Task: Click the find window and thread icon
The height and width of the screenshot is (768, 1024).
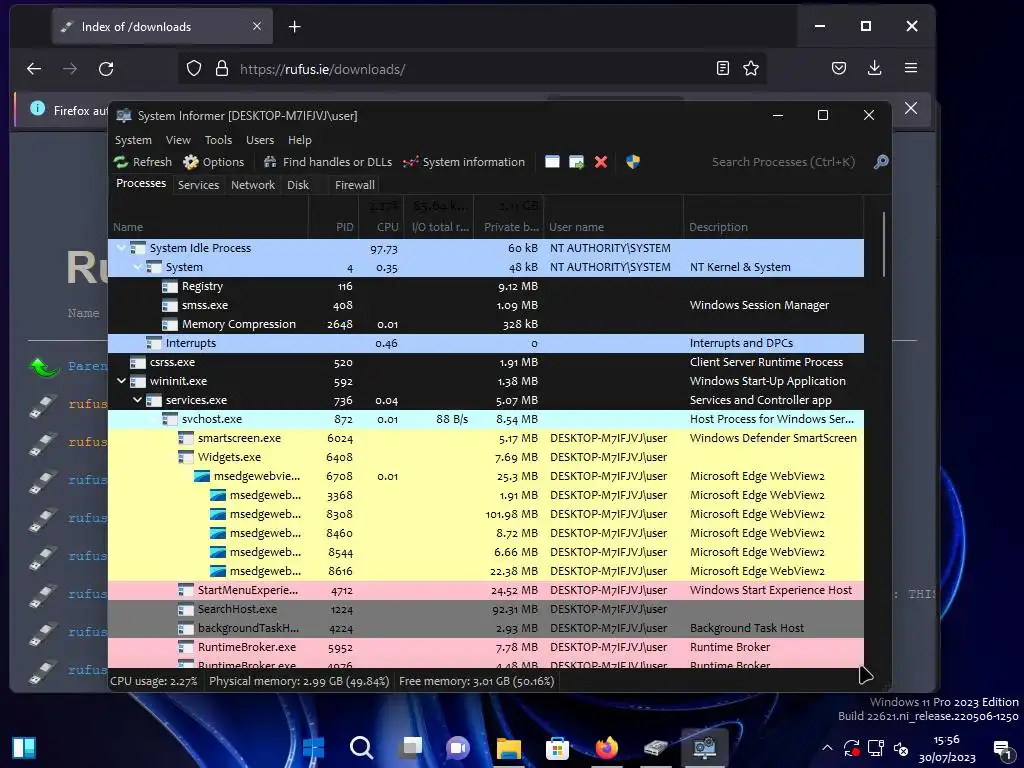Action: [x=576, y=162]
